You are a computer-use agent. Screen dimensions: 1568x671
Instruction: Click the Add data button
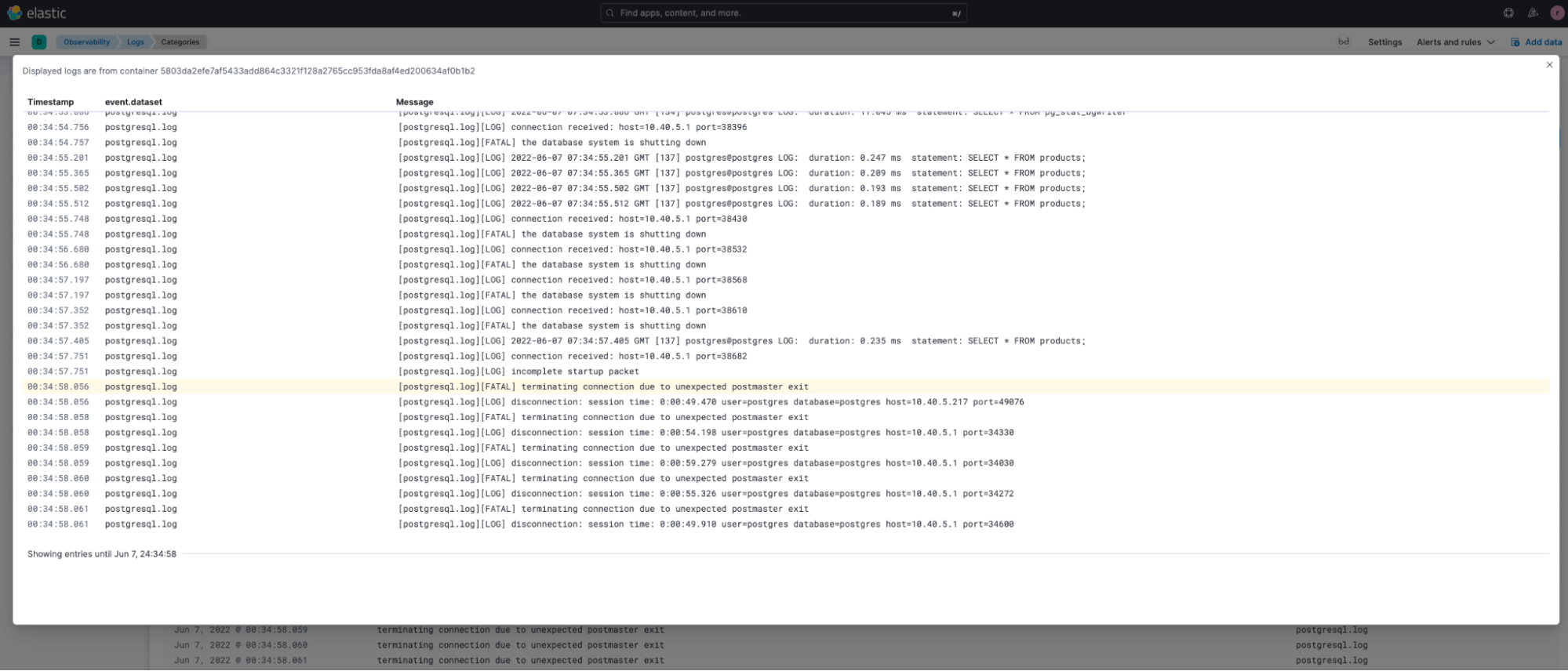coord(1537,42)
